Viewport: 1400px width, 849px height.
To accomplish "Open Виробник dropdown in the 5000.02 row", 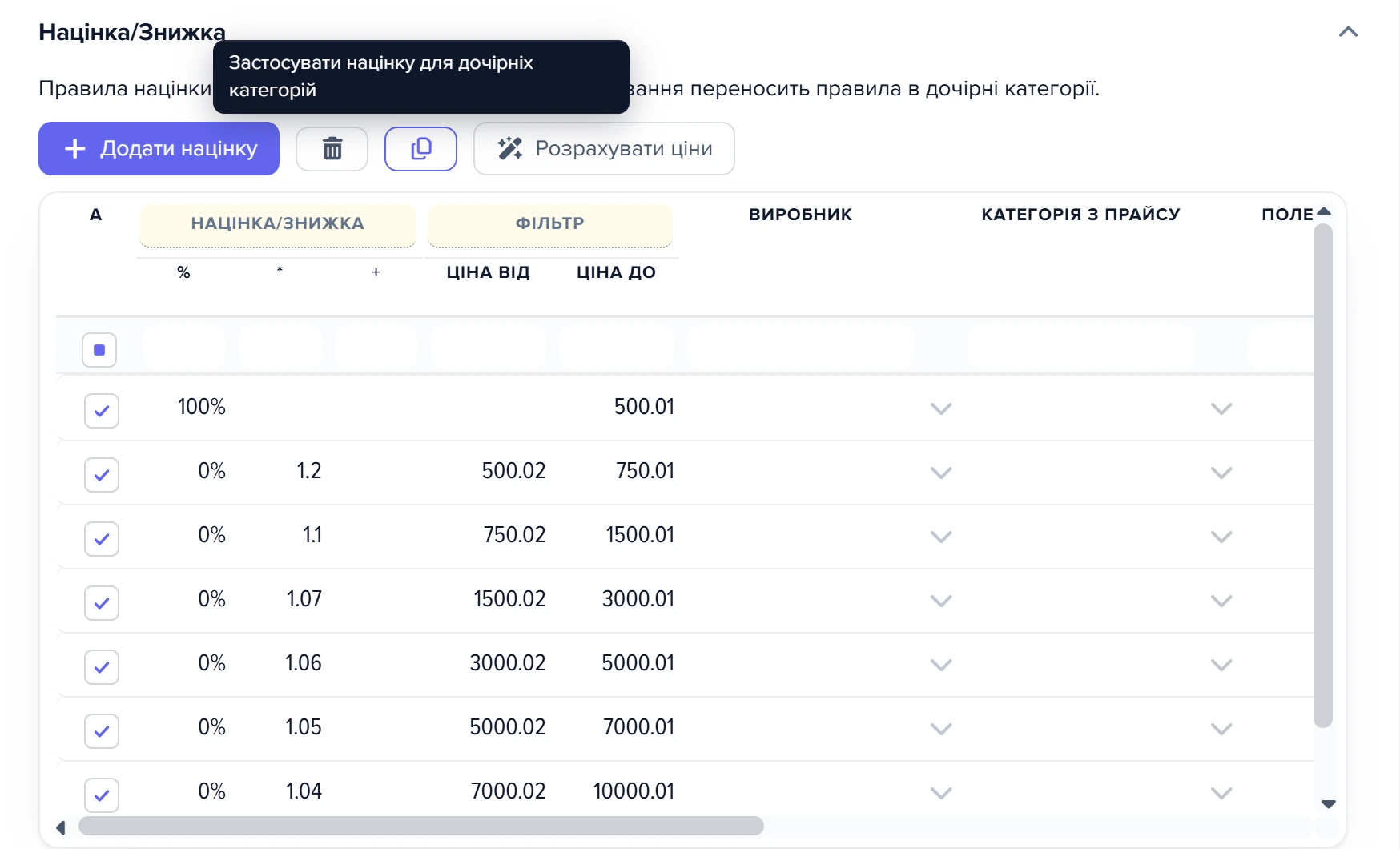I will (941, 729).
